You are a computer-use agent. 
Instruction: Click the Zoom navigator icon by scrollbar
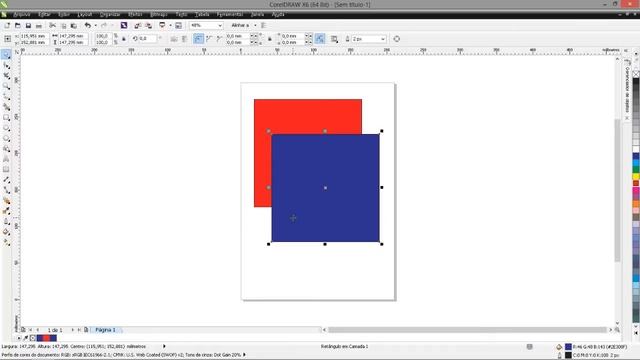click(617, 329)
